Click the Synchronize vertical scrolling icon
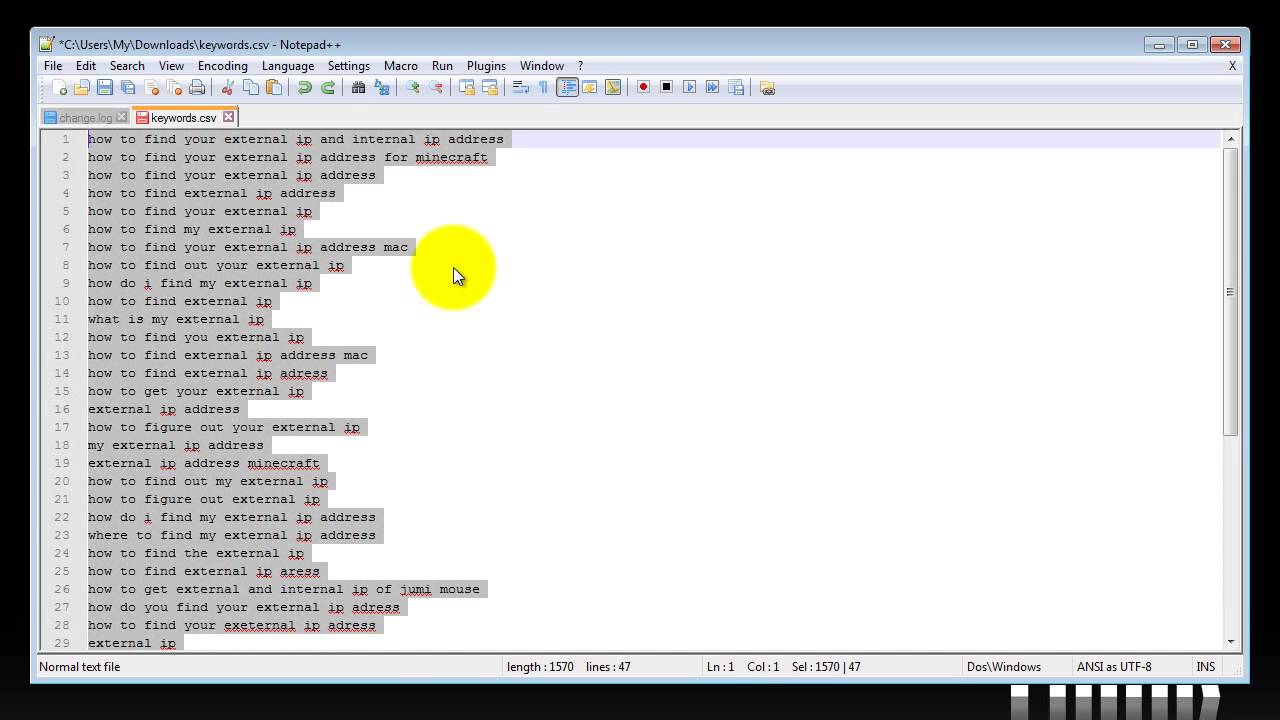 coord(466,88)
